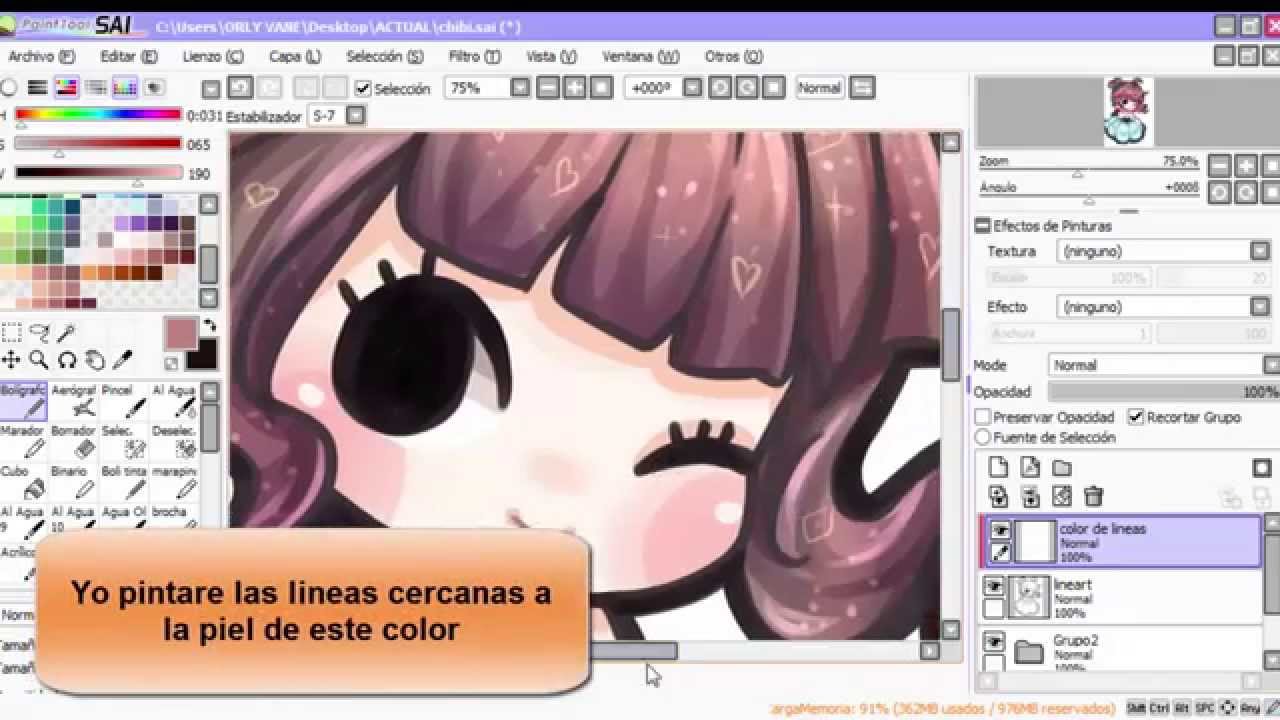Click the navigator chibi thumbnail
Viewport: 1280px width, 720px height.
[x=1128, y=113]
